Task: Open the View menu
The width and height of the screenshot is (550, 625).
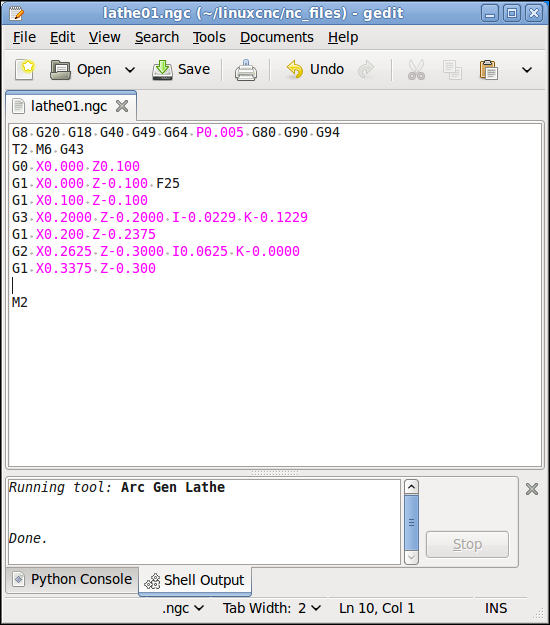Action: [x=104, y=37]
